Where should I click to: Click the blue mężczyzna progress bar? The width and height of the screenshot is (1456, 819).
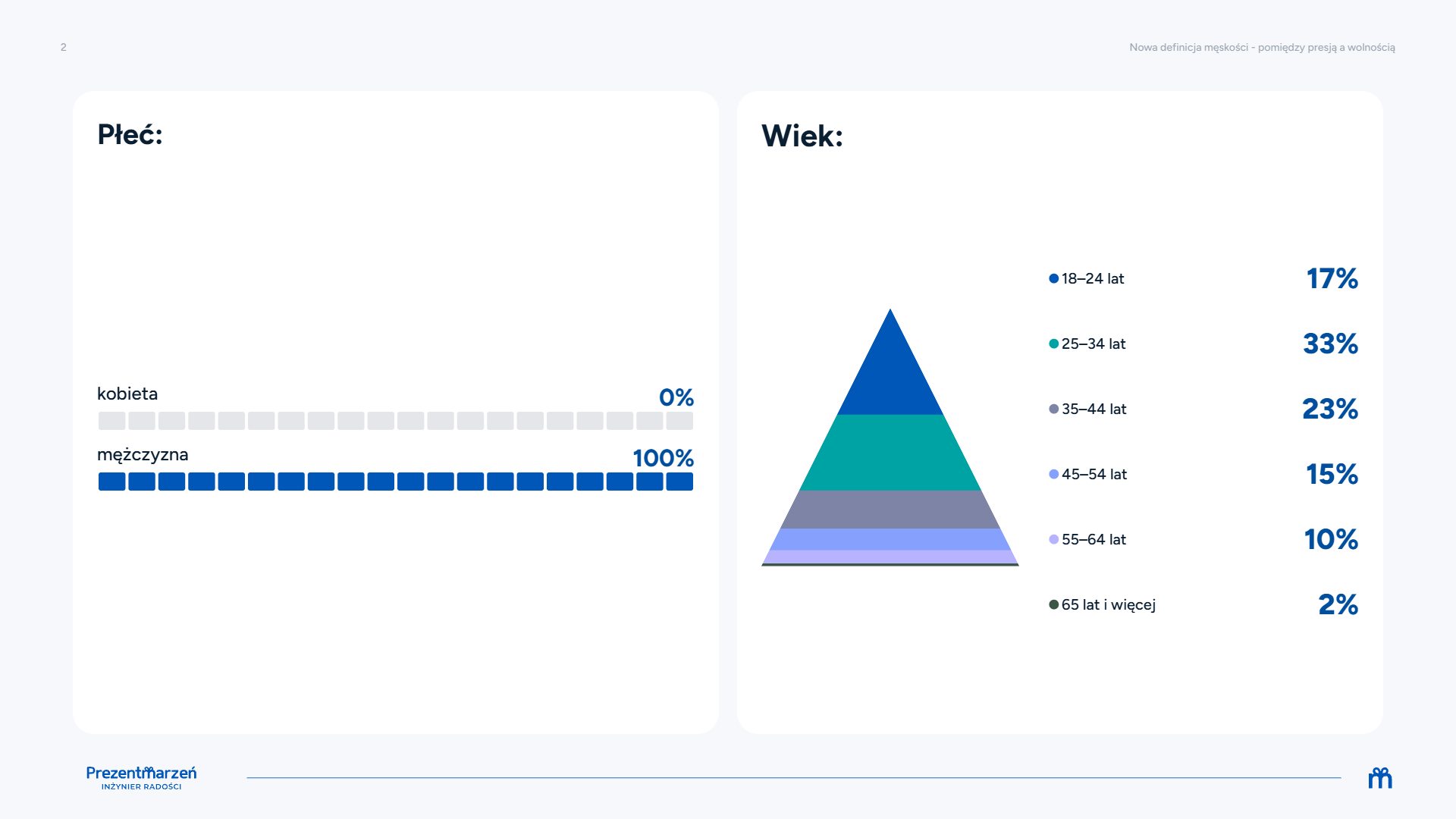(396, 482)
